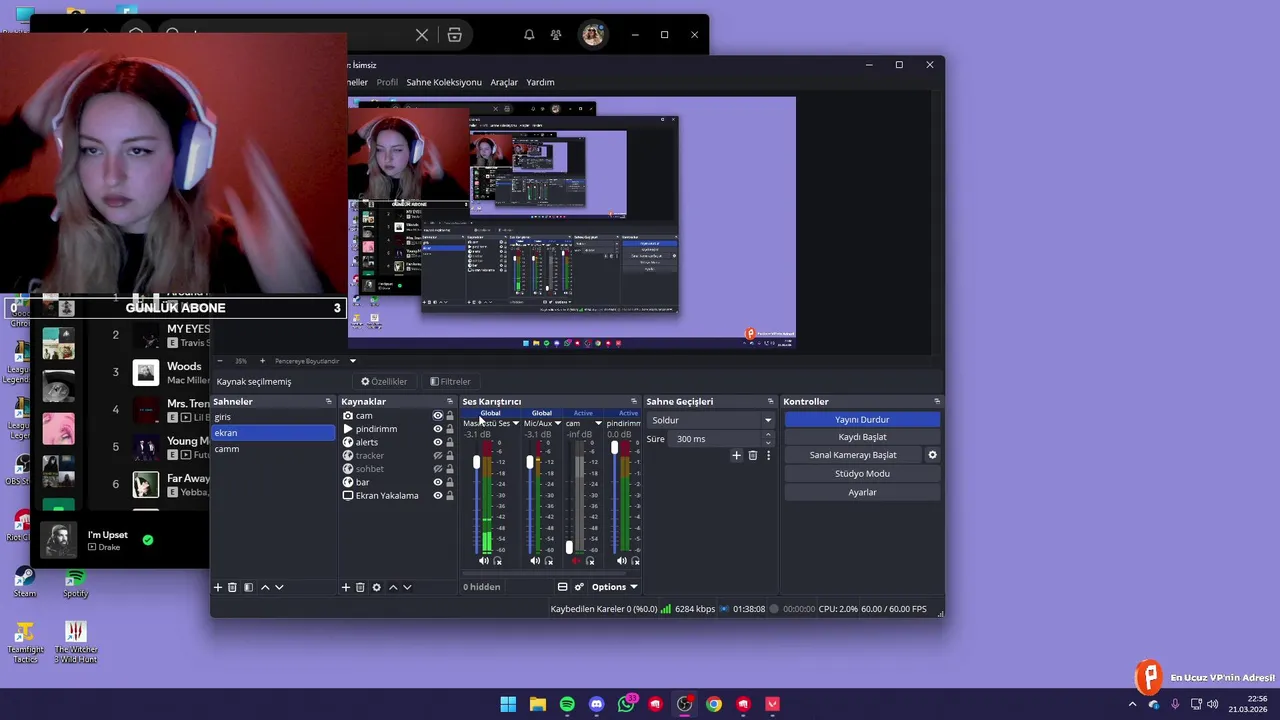Open the Soldur transition dropdown
The image size is (1280, 720).
pyautogui.click(x=711, y=420)
